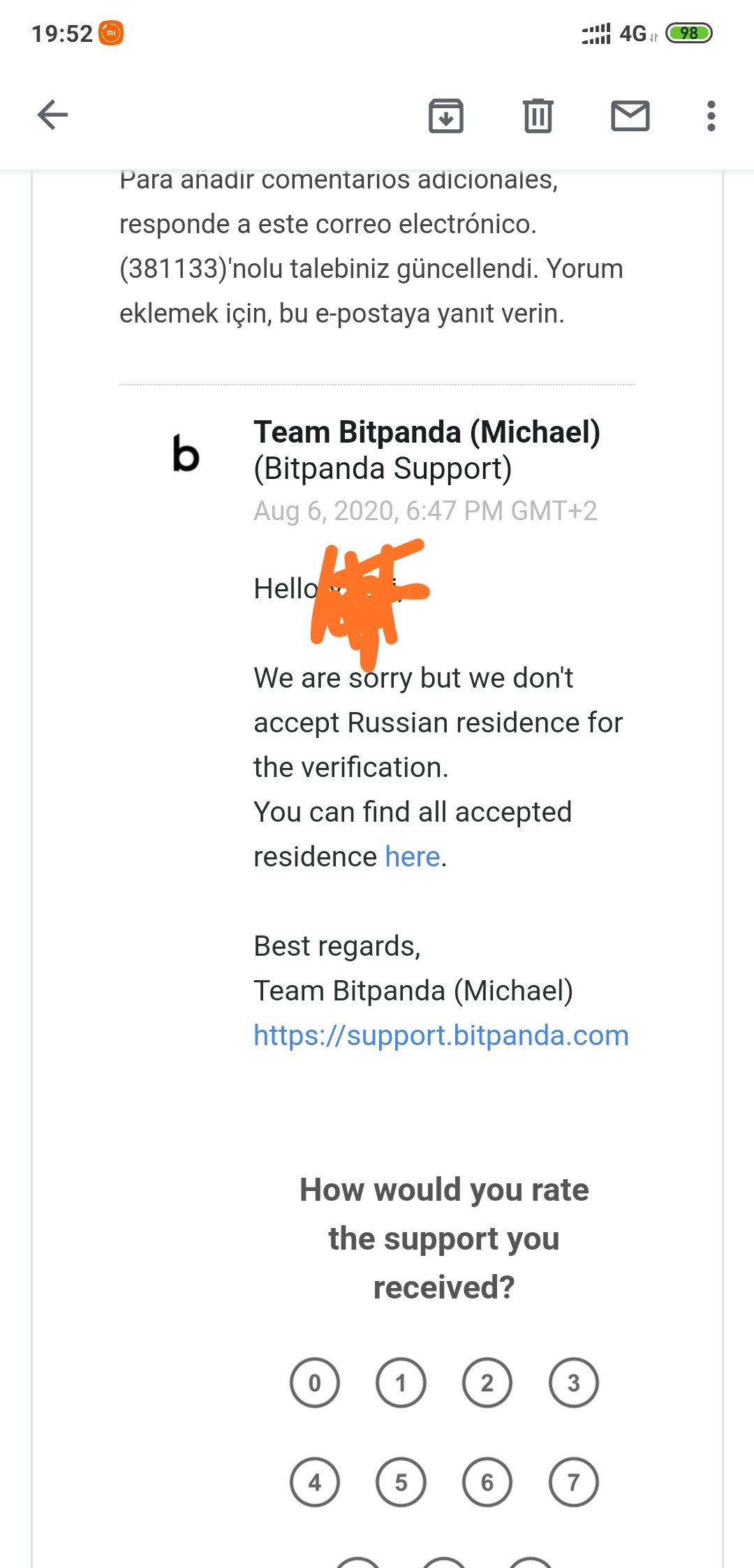The height and width of the screenshot is (1568, 754).
Task: Tap the battery indicator showing 98
Action: [688, 33]
